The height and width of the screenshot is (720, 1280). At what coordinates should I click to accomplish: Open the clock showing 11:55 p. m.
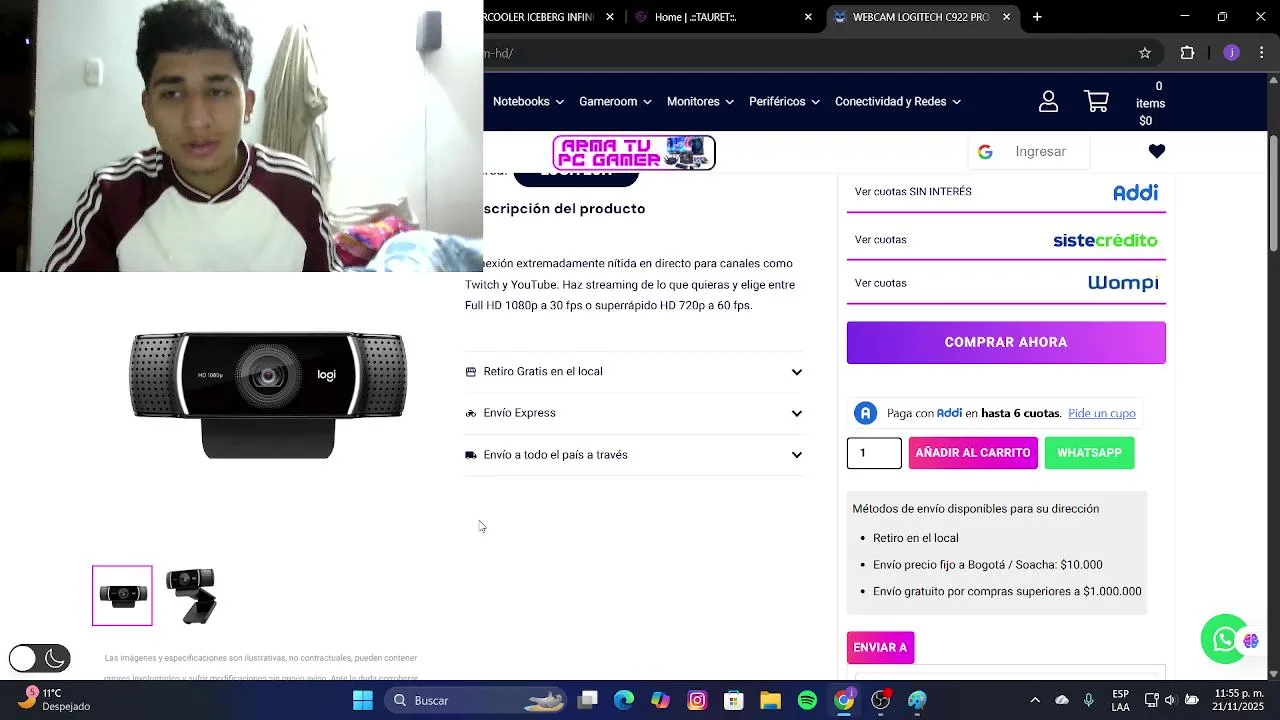point(1240,700)
